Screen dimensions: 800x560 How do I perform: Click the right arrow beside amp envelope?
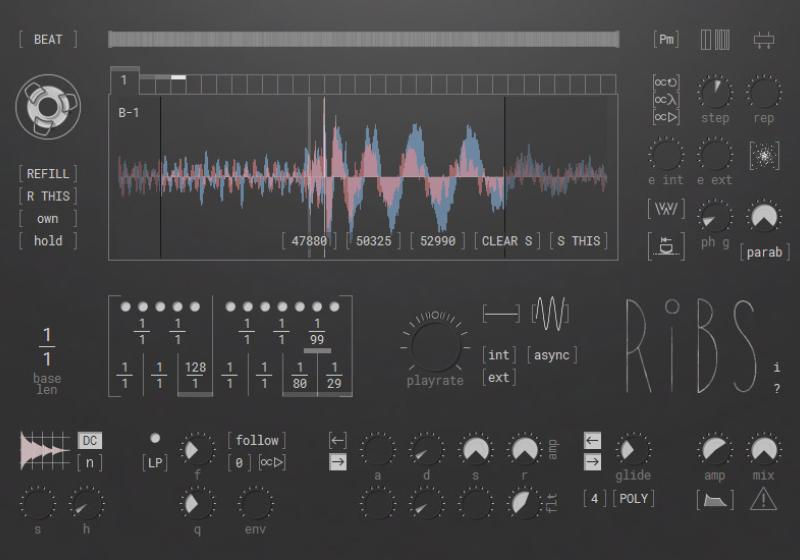(x=338, y=462)
